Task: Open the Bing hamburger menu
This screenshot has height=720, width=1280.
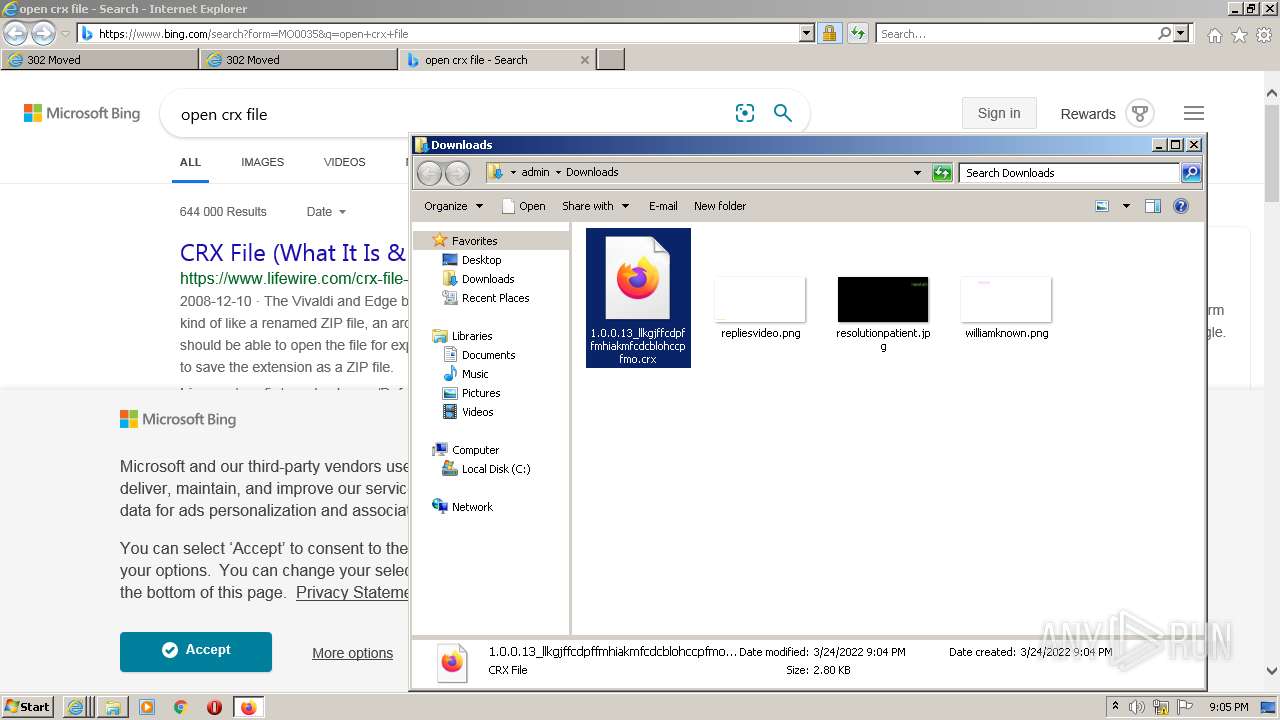Action: [x=1194, y=114]
